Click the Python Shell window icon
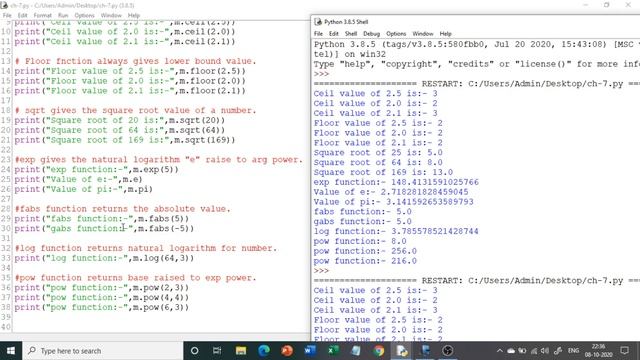Image resolution: width=640 pixels, height=360 pixels. [318, 22]
